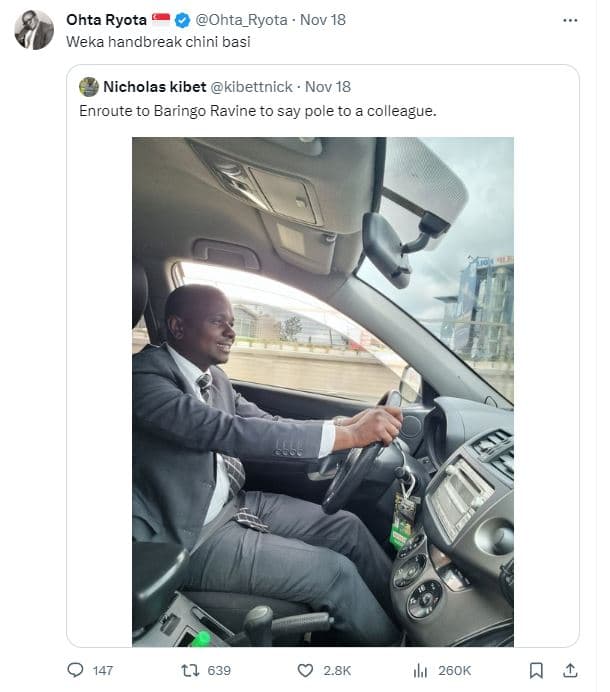The width and height of the screenshot is (610, 692).
Task: Share the tweet via share icon
Action: pos(570,670)
